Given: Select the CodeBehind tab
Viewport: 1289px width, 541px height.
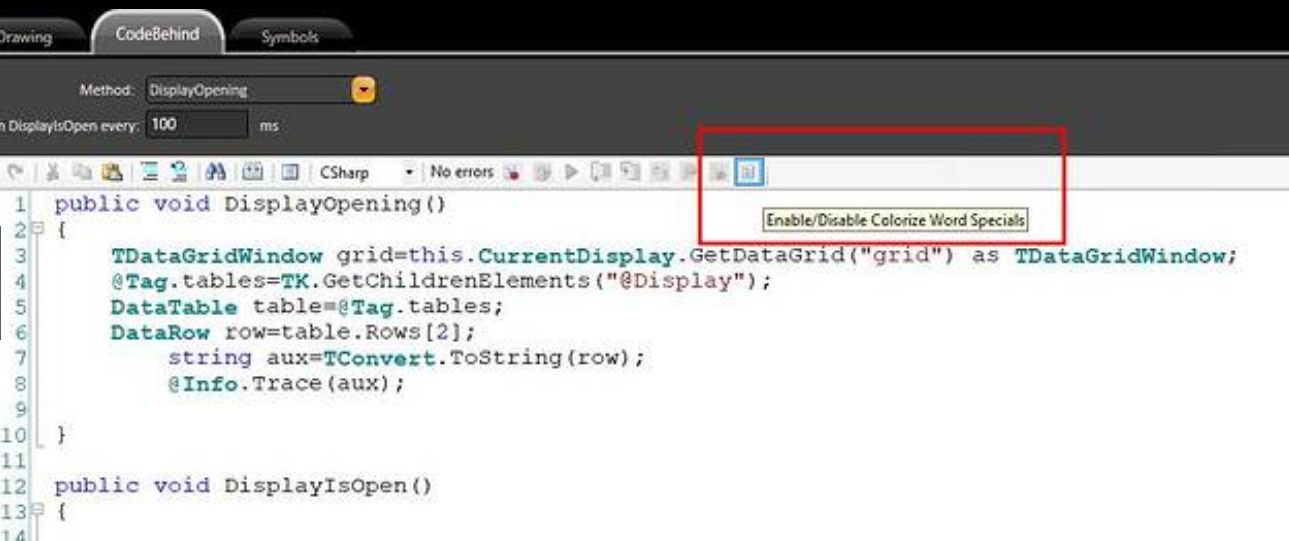Looking at the screenshot, I should tap(157, 34).
